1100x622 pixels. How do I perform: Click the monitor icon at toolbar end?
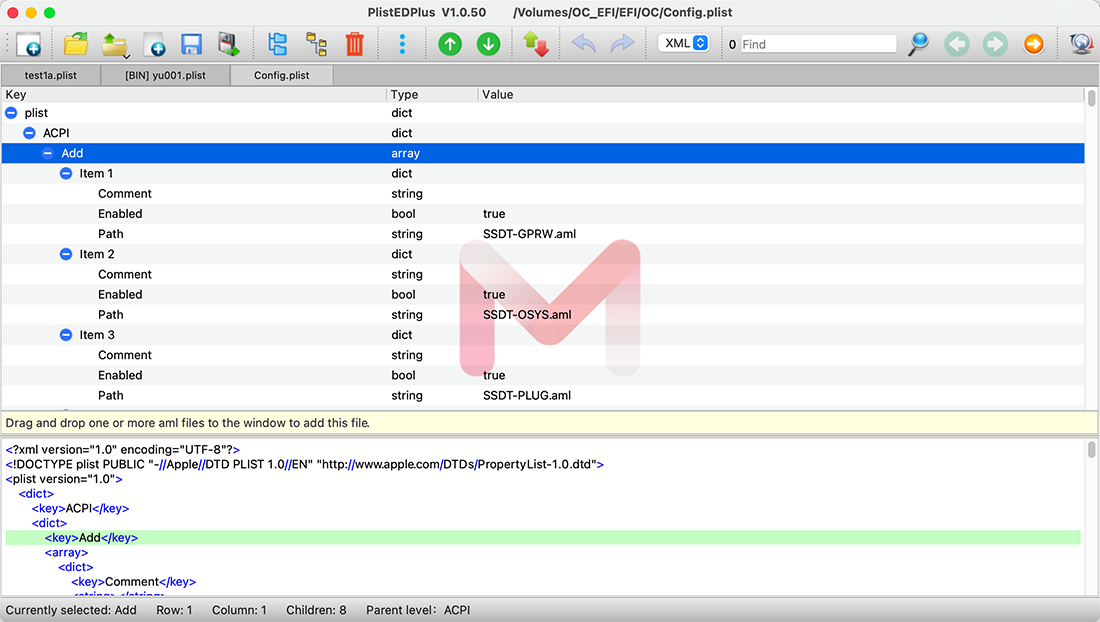pos(1082,44)
